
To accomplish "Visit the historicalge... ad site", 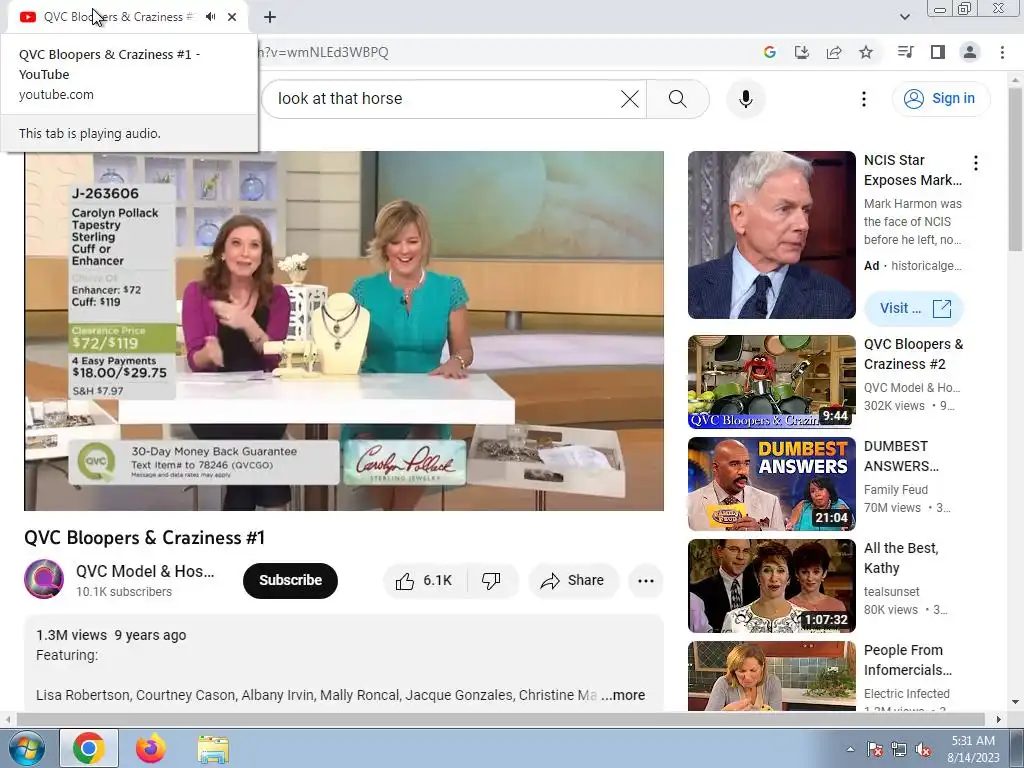I will [x=914, y=308].
